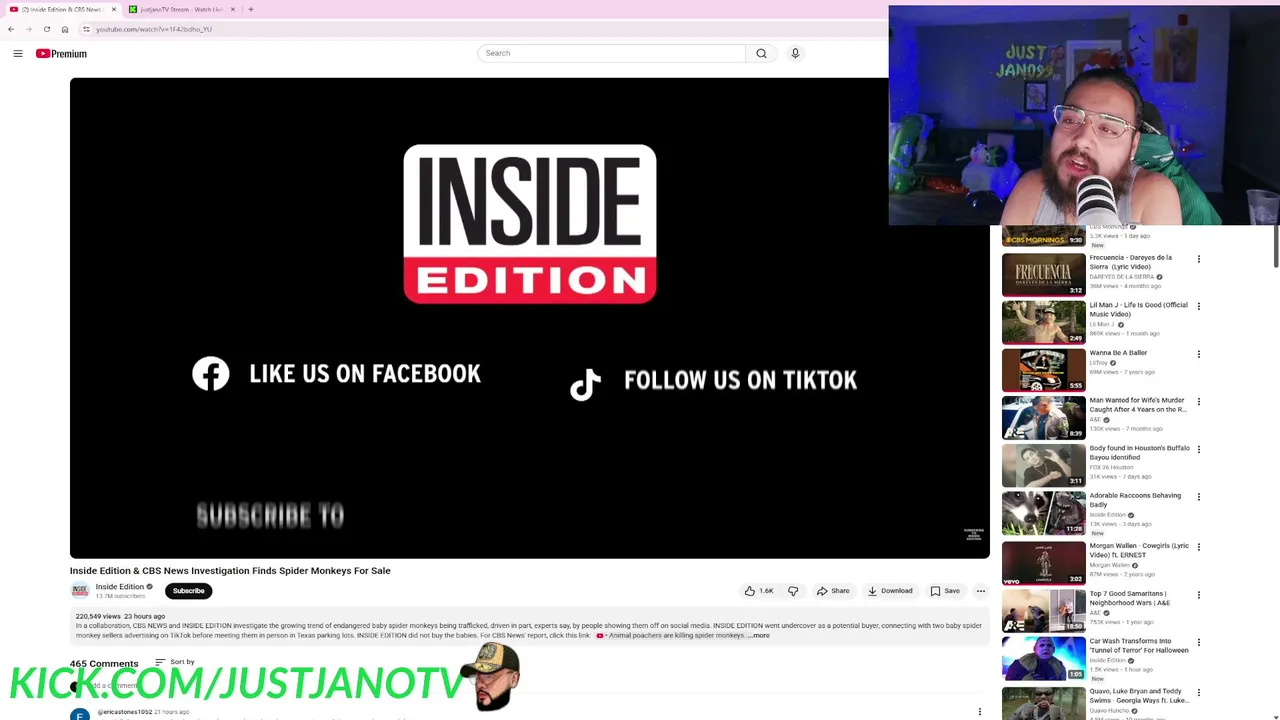The image size is (1280, 720).
Task: Download the video
Action: point(890,591)
